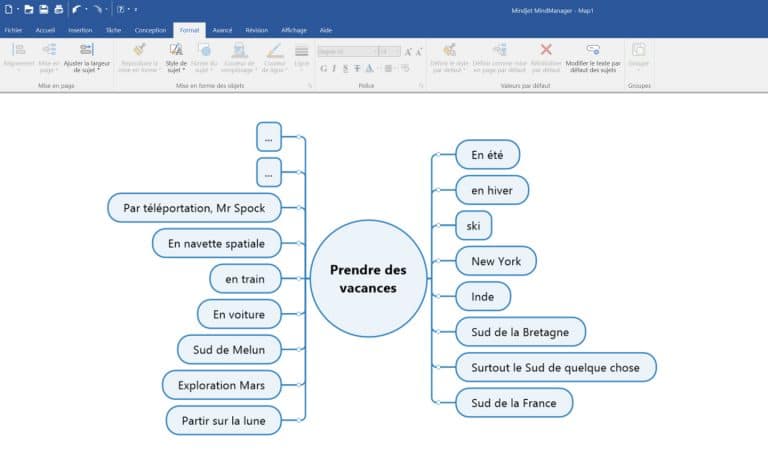
Task: Click the red X Réinitialiser par défaut icon
Action: tap(546, 50)
